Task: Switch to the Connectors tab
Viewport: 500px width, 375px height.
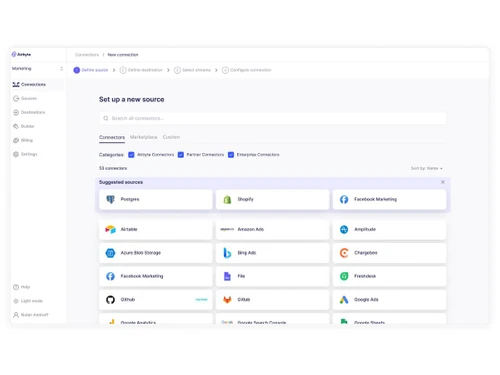Action: 112,137
